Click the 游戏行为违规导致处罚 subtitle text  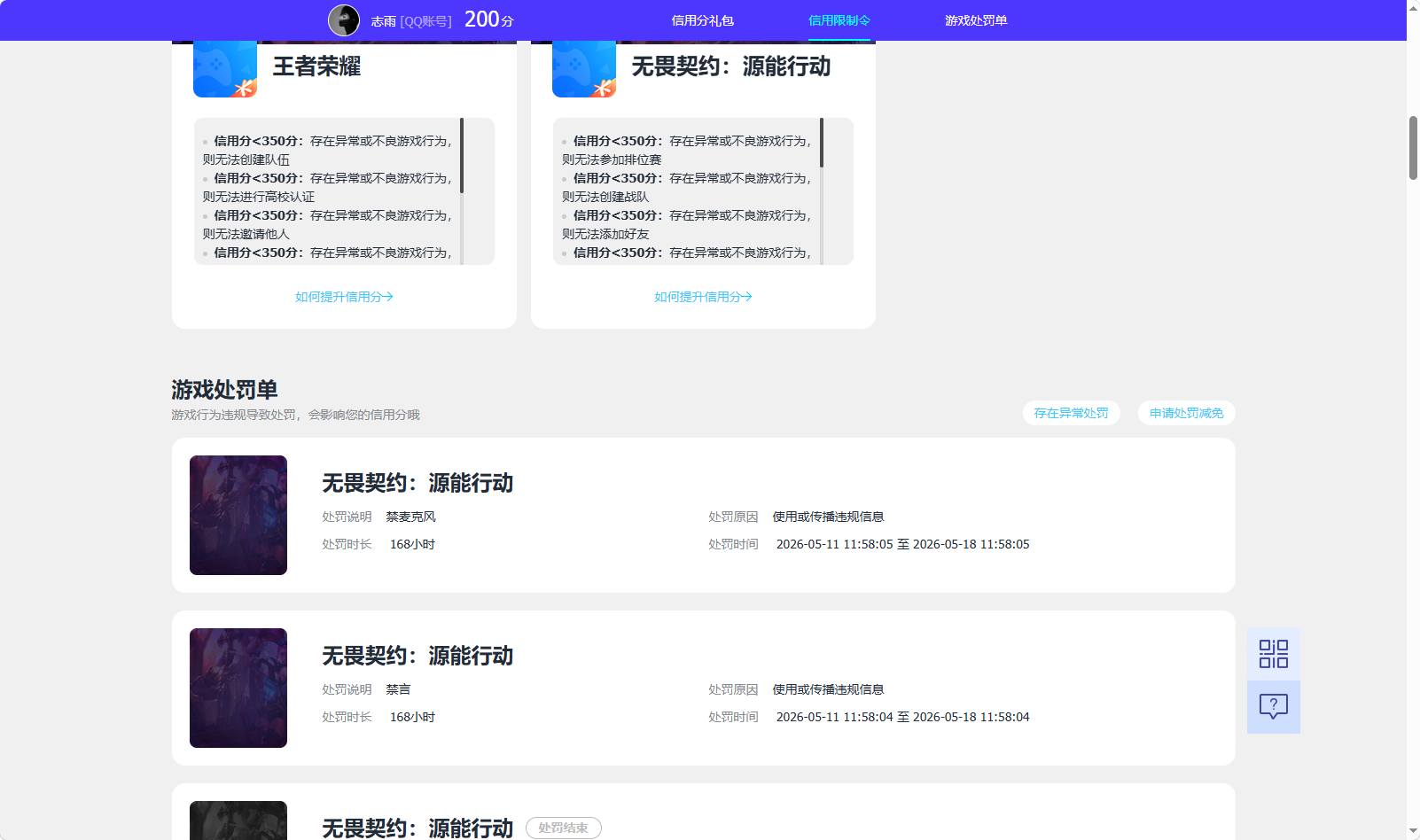[295, 415]
